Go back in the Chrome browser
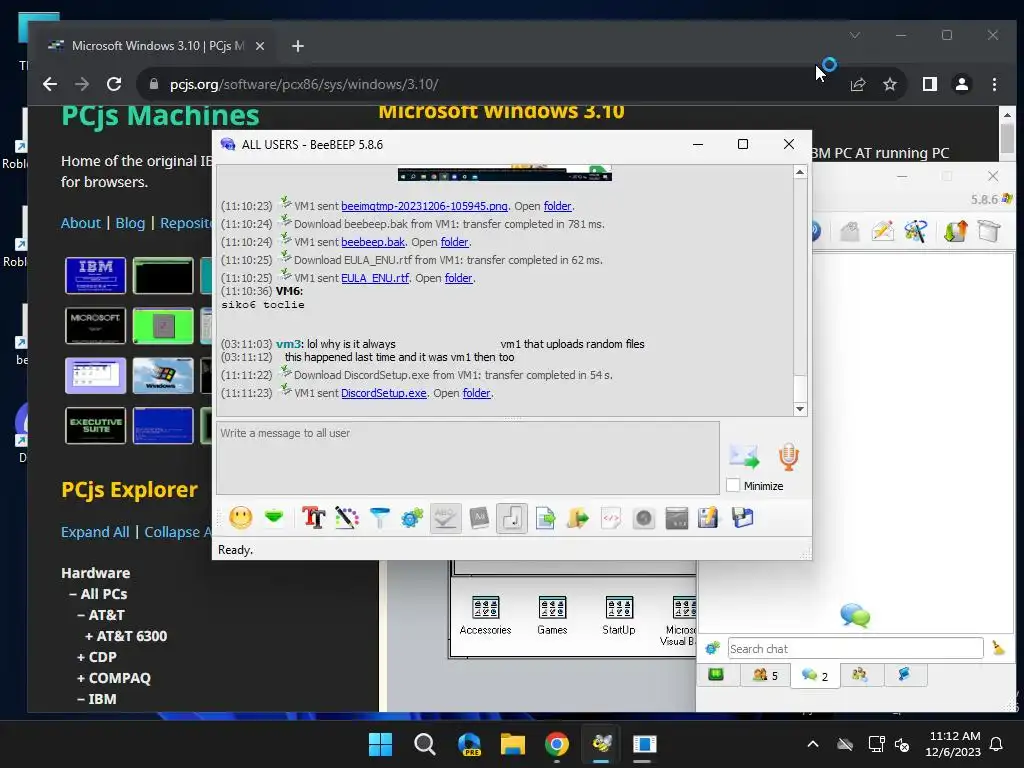The image size is (1024, 768). (x=50, y=84)
